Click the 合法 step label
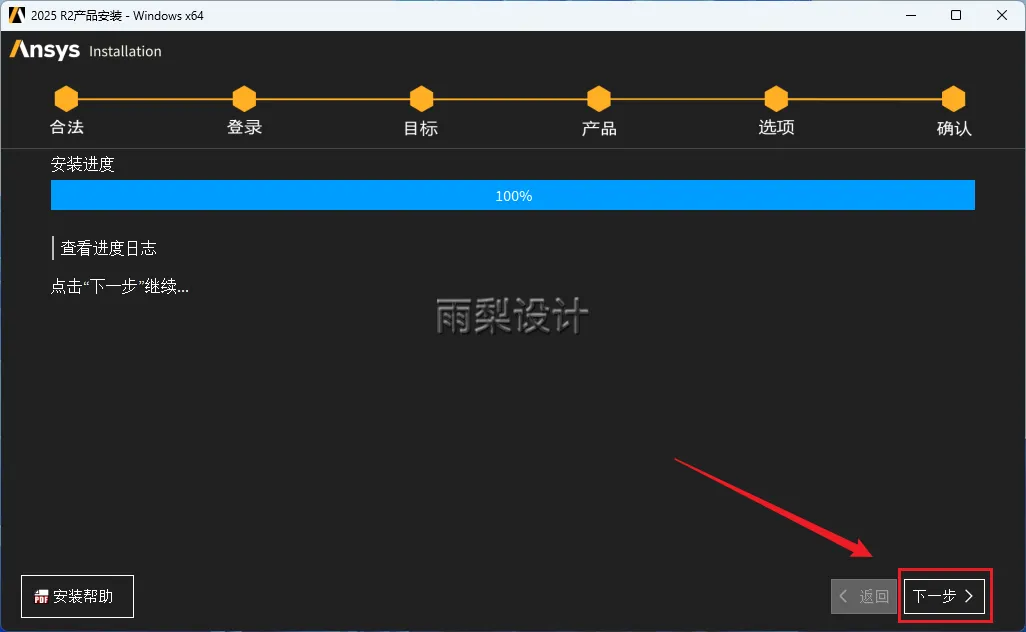 click(x=67, y=127)
